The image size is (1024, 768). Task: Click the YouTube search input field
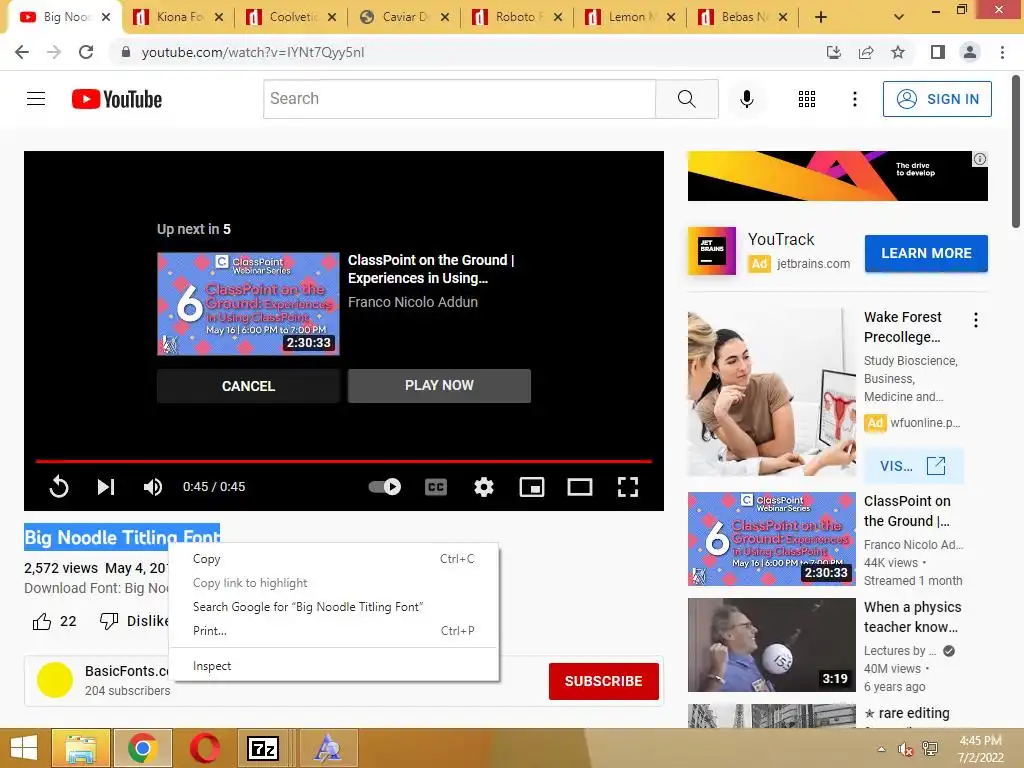point(459,99)
